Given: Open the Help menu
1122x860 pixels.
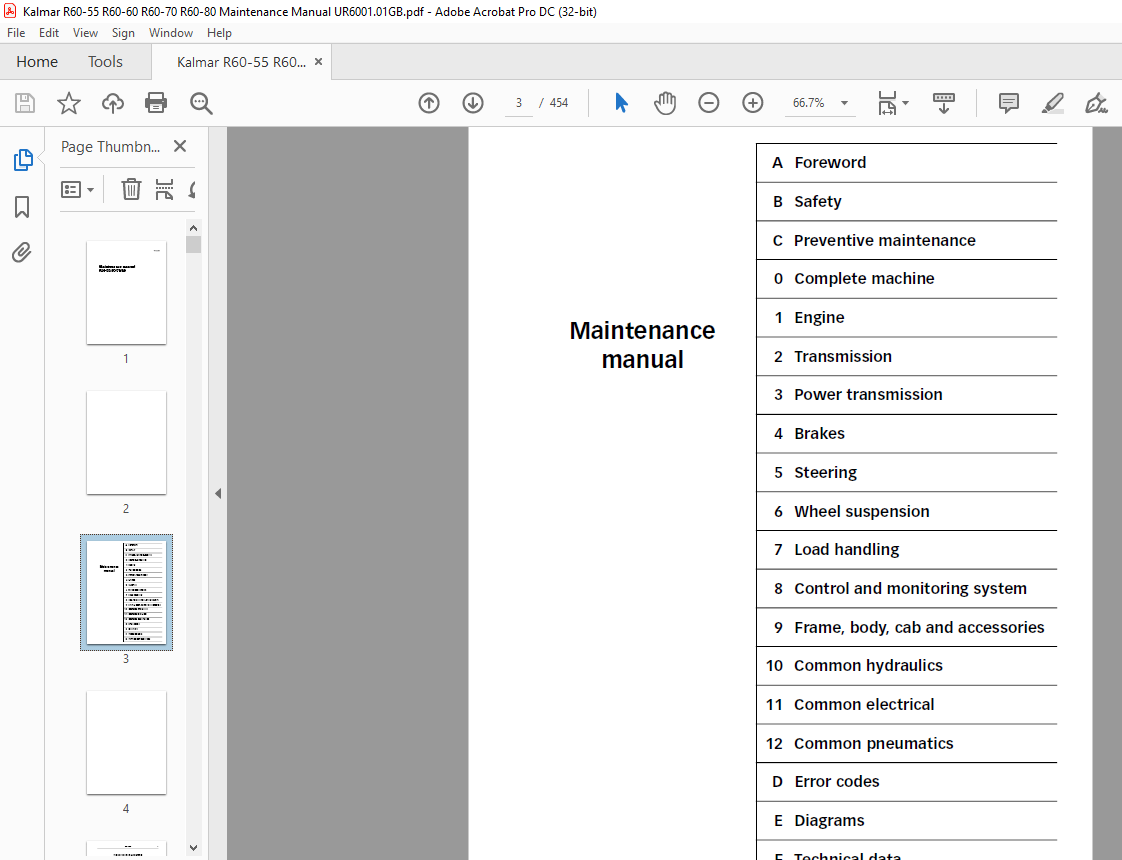Looking at the screenshot, I should point(219,33).
